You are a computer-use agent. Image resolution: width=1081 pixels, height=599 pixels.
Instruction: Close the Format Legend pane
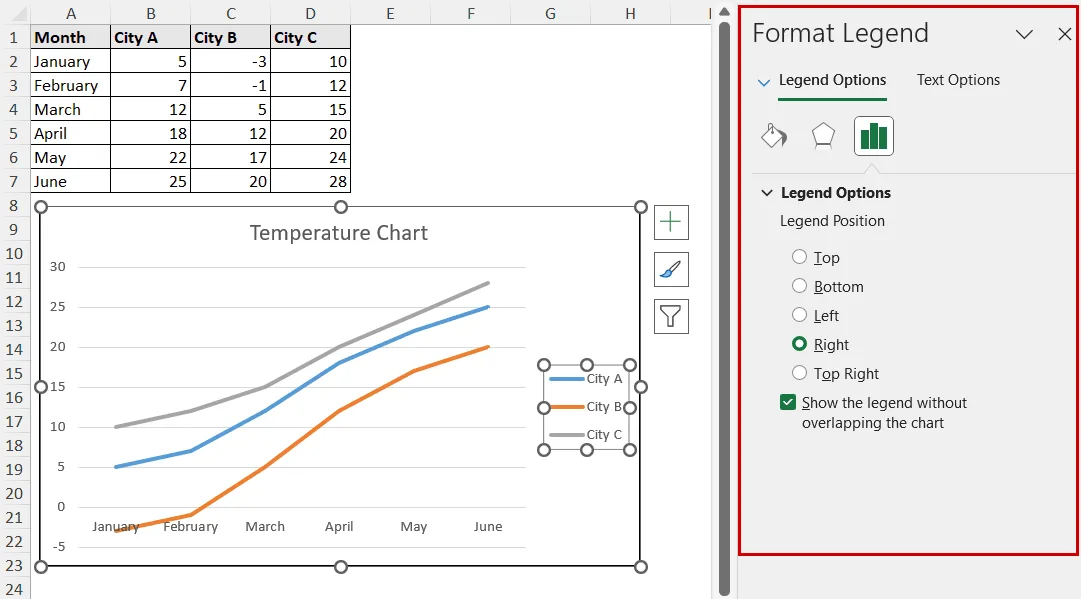pyautogui.click(x=1064, y=34)
